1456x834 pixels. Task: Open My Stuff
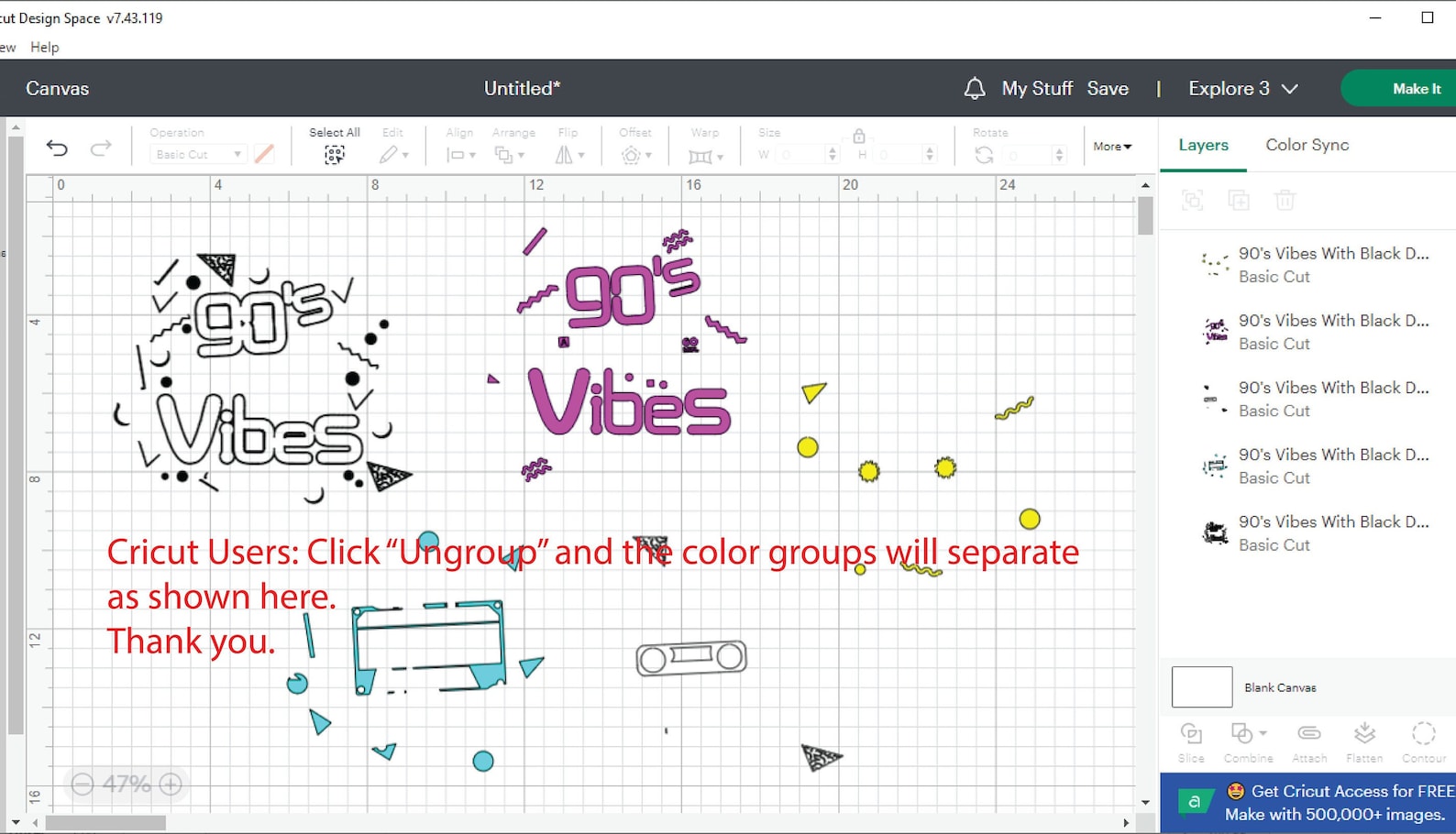1037,88
